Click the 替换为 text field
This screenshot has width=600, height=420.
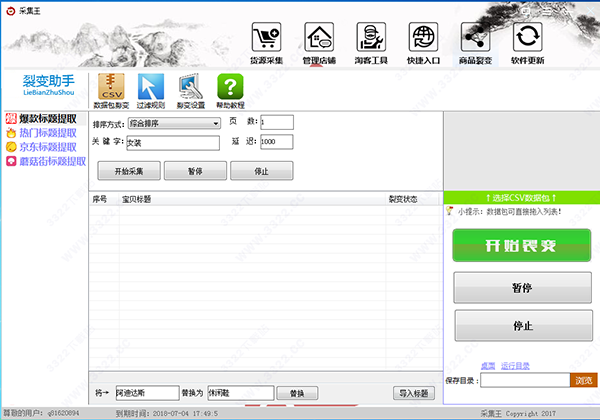click(241, 393)
